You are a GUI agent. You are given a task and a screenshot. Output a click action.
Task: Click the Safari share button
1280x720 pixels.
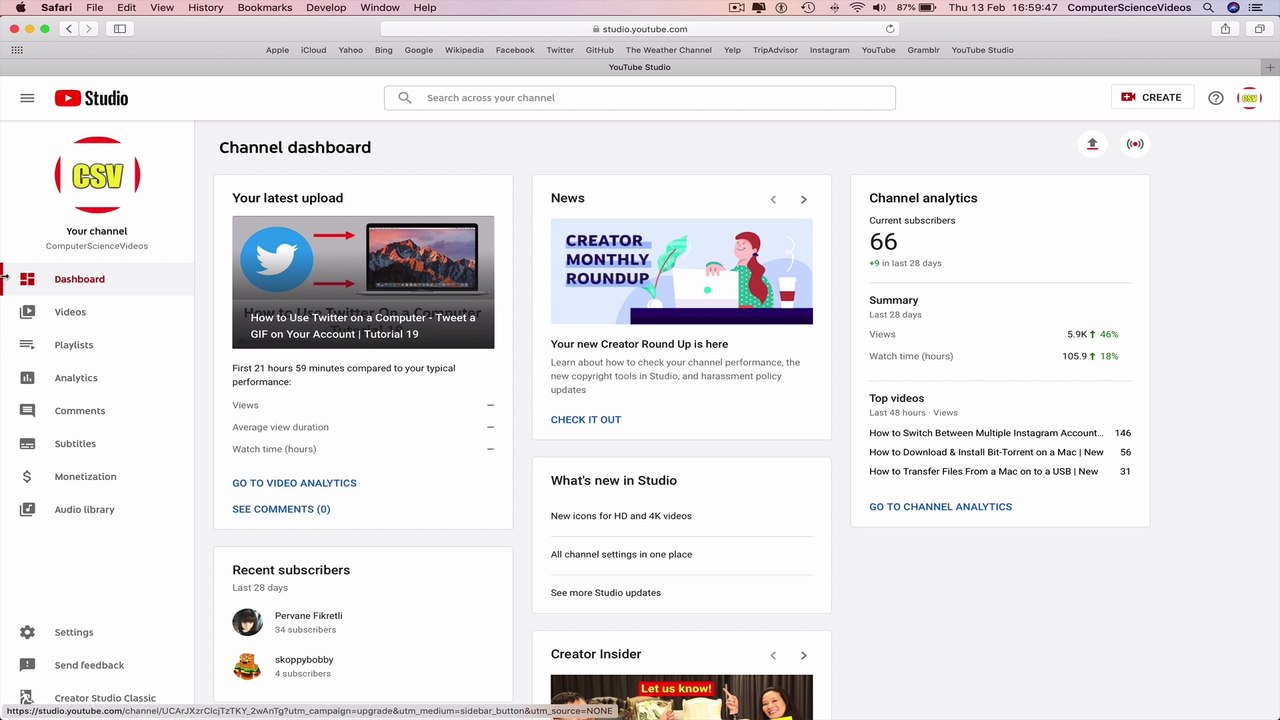[x=1225, y=29]
